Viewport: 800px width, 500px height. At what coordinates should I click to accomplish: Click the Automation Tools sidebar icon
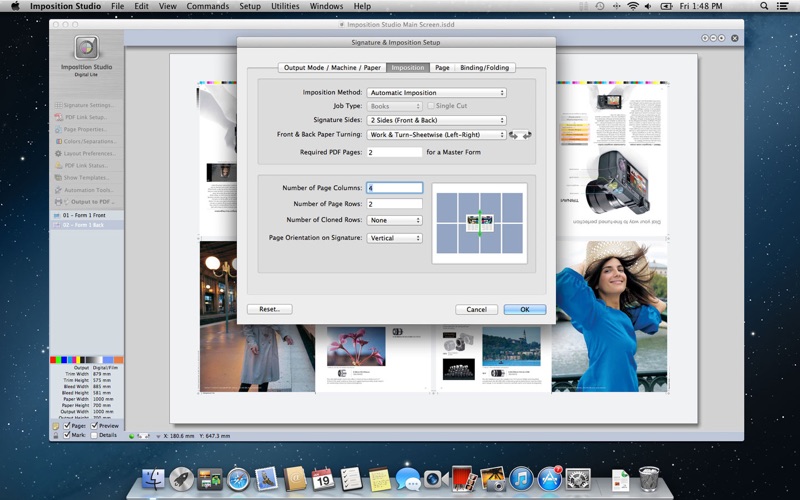coord(57,190)
